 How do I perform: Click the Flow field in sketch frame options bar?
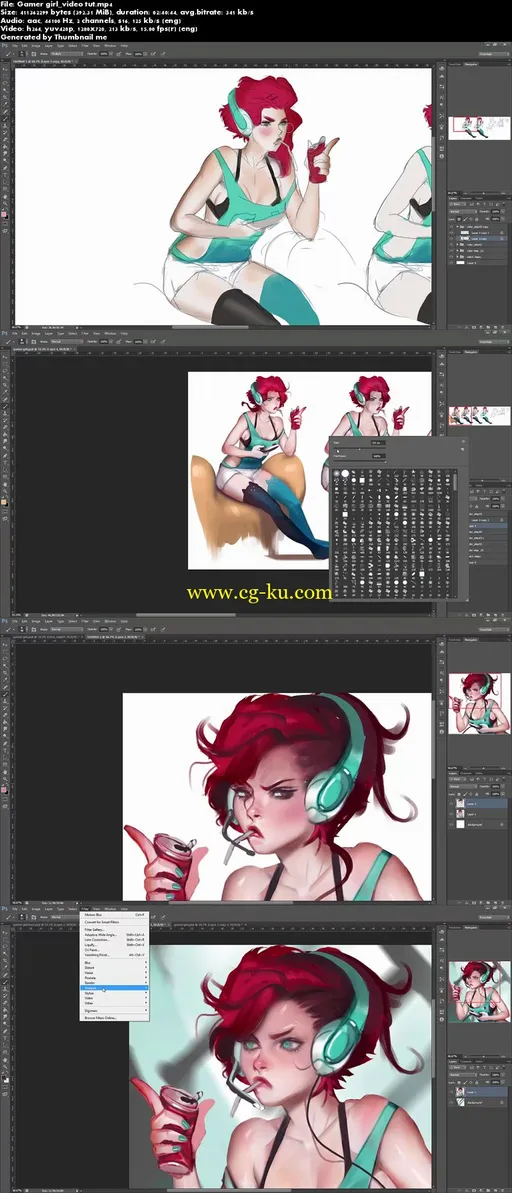pyautogui.click(x=138, y=54)
